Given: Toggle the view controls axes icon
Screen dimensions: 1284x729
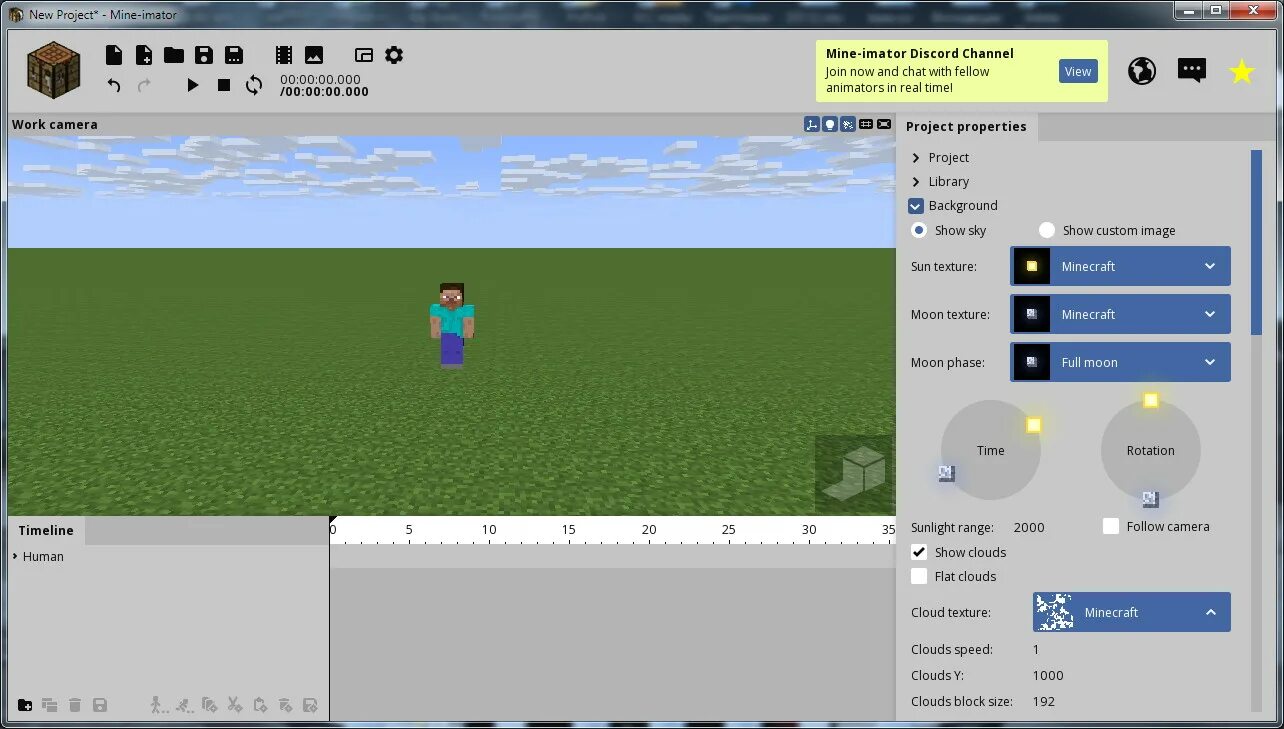Looking at the screenshot, I should [x=812, y=124].
